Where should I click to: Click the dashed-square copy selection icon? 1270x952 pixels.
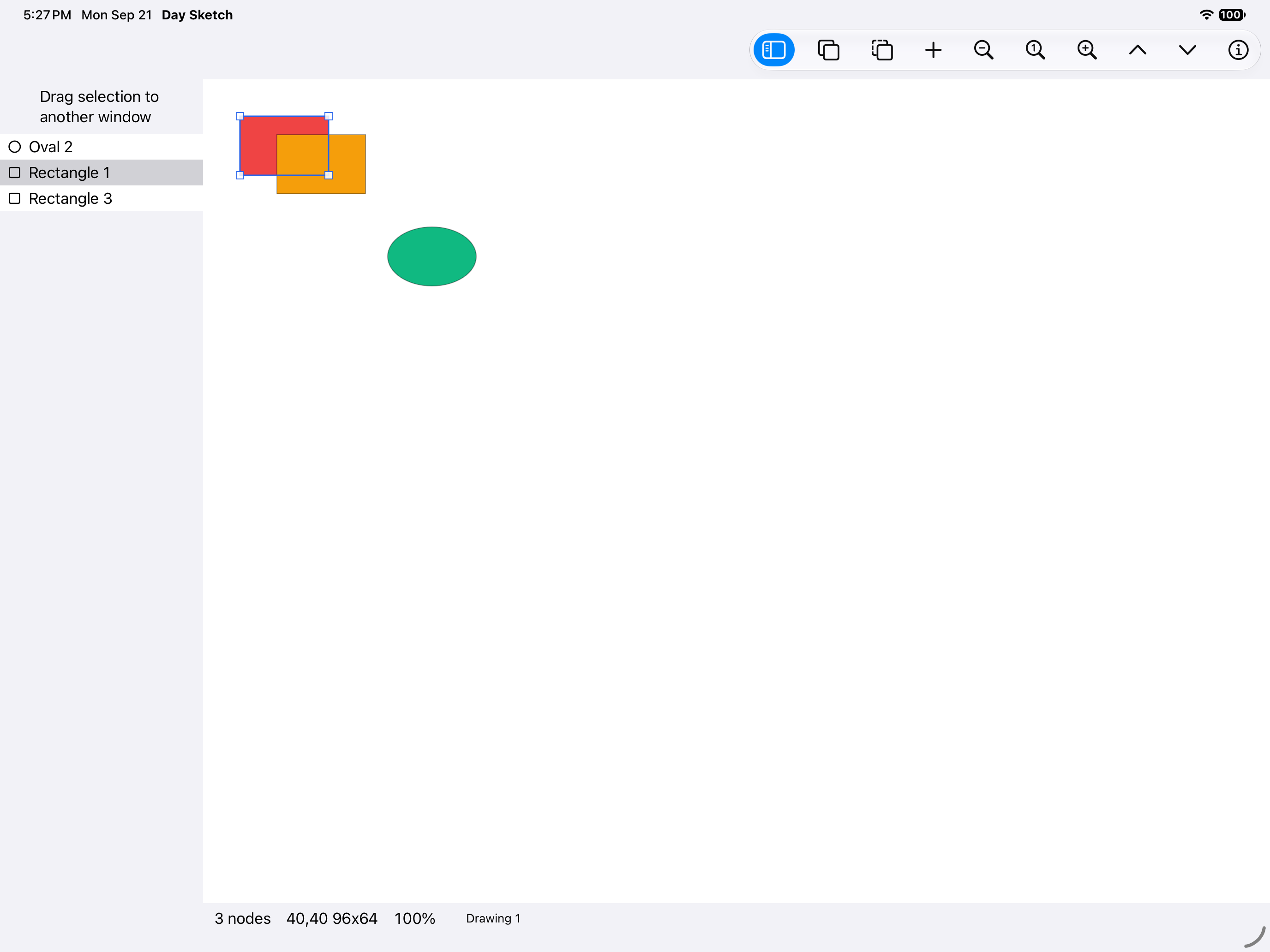[x=881, y=50]
